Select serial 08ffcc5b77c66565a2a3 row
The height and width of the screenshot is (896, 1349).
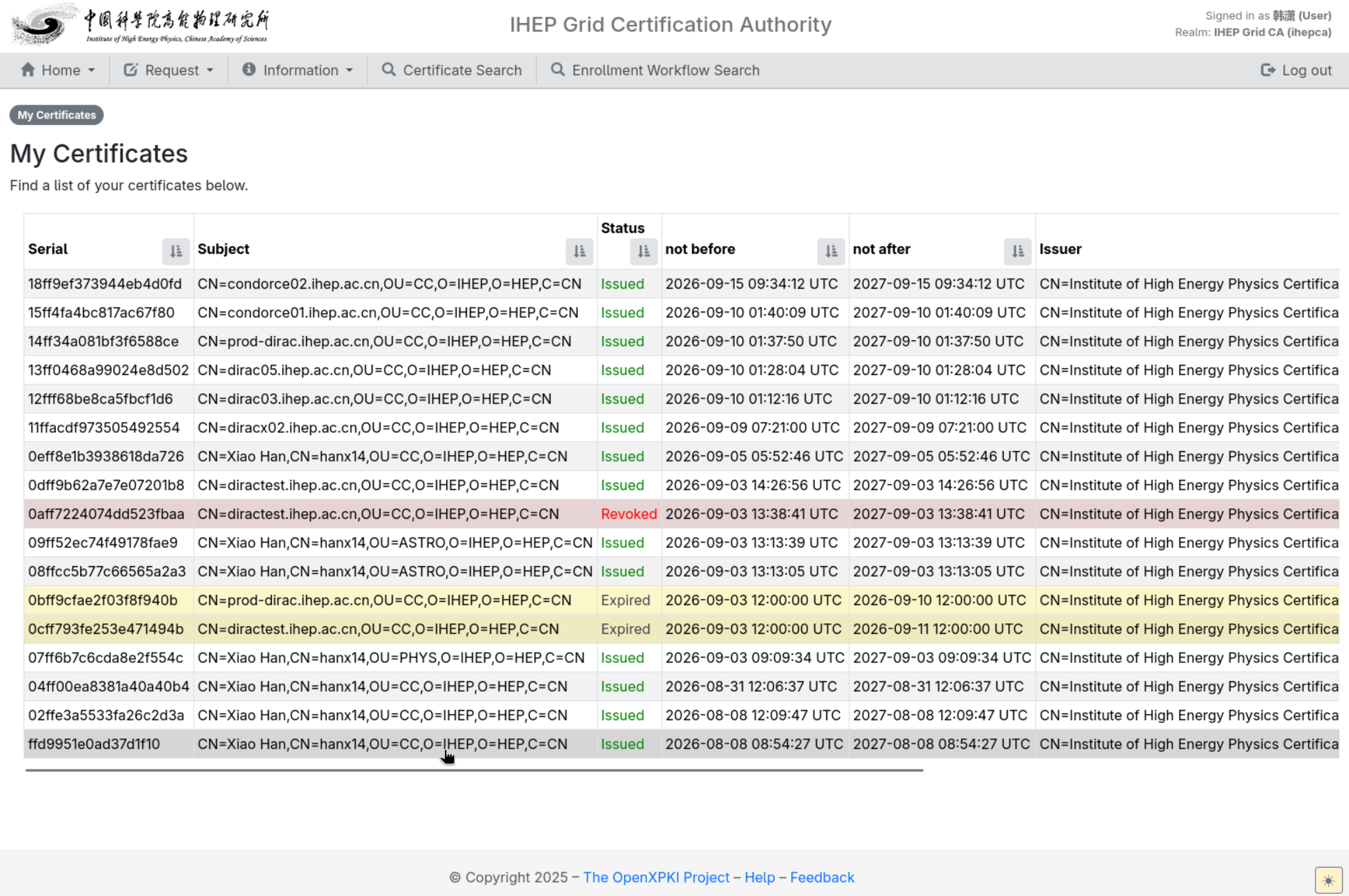[x=681, y=571]
